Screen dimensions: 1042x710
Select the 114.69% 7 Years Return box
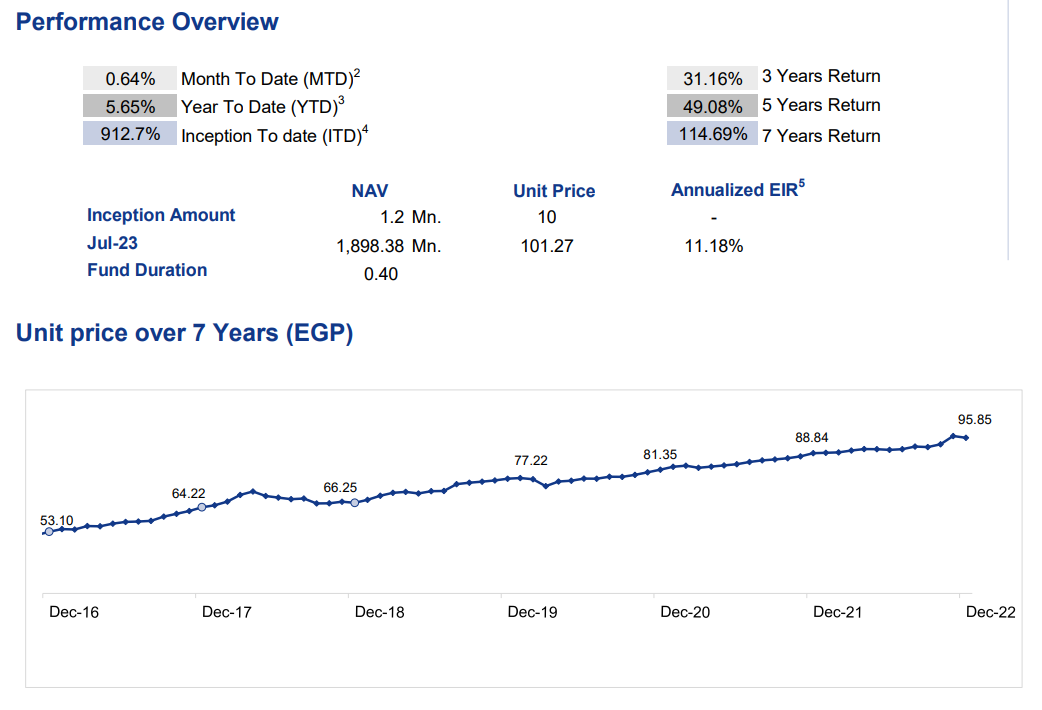click(x=711, y=134)
